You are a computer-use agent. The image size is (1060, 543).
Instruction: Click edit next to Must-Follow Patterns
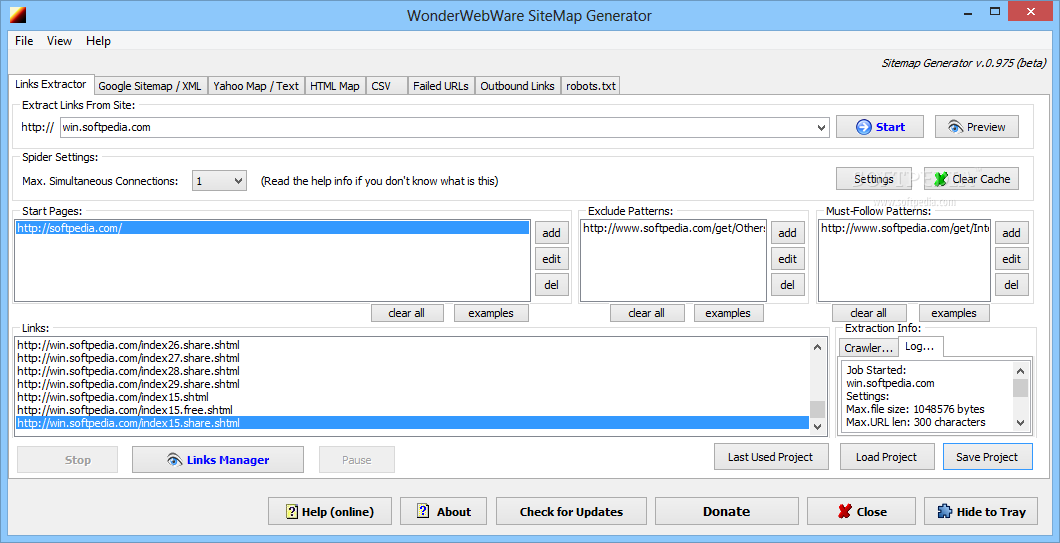[x=1011, y=259]
